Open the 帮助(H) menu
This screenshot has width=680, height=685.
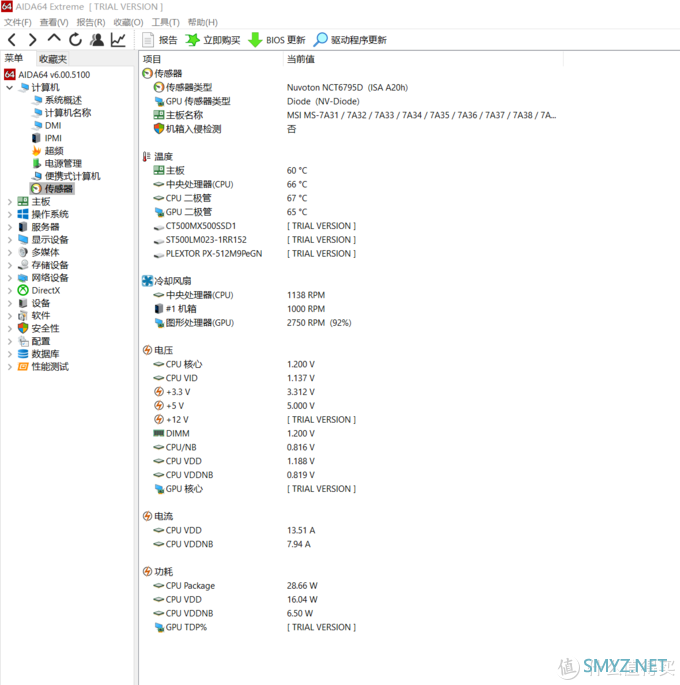point(203,22)
